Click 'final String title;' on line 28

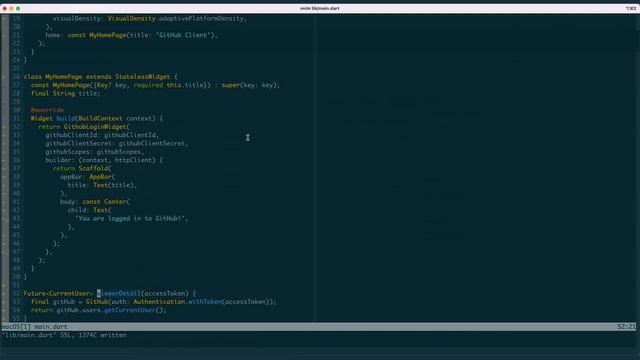pyautogui.click(x=66, y=93)
